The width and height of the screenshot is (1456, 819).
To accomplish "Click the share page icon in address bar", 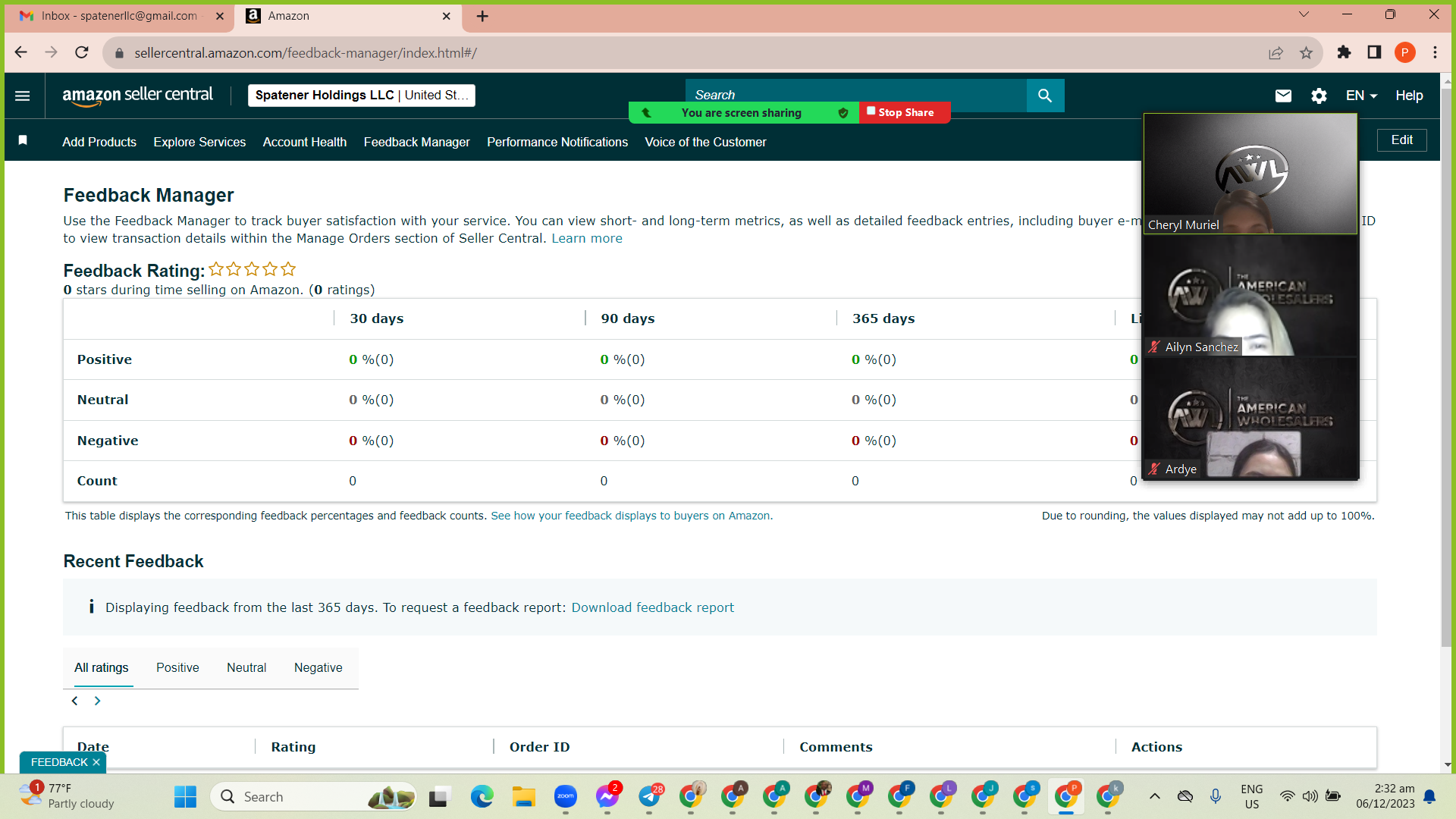I will pyautogui.click(x=1276, y=52).
